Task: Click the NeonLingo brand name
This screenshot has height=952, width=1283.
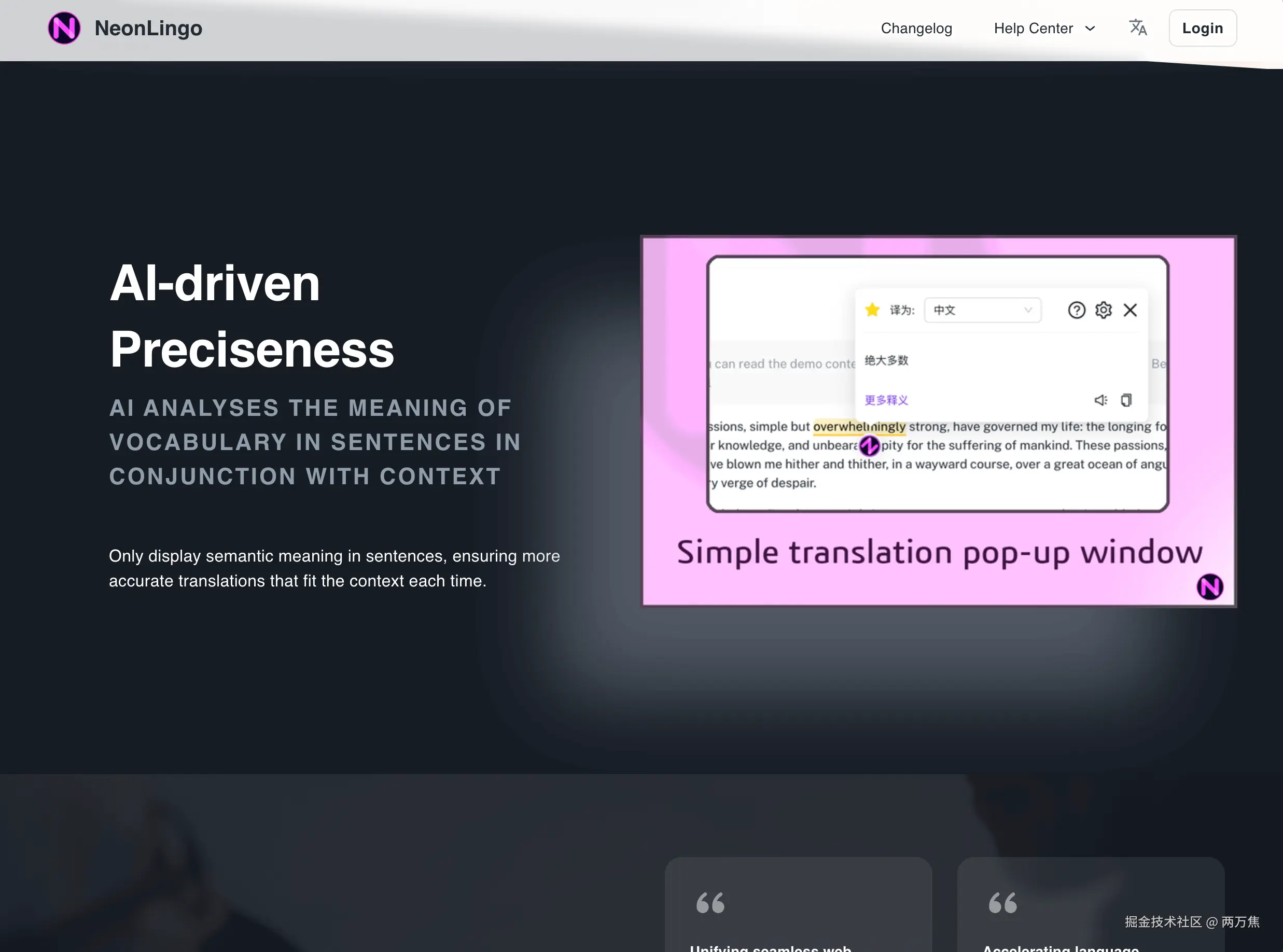Action: click(x=148, y=28)
